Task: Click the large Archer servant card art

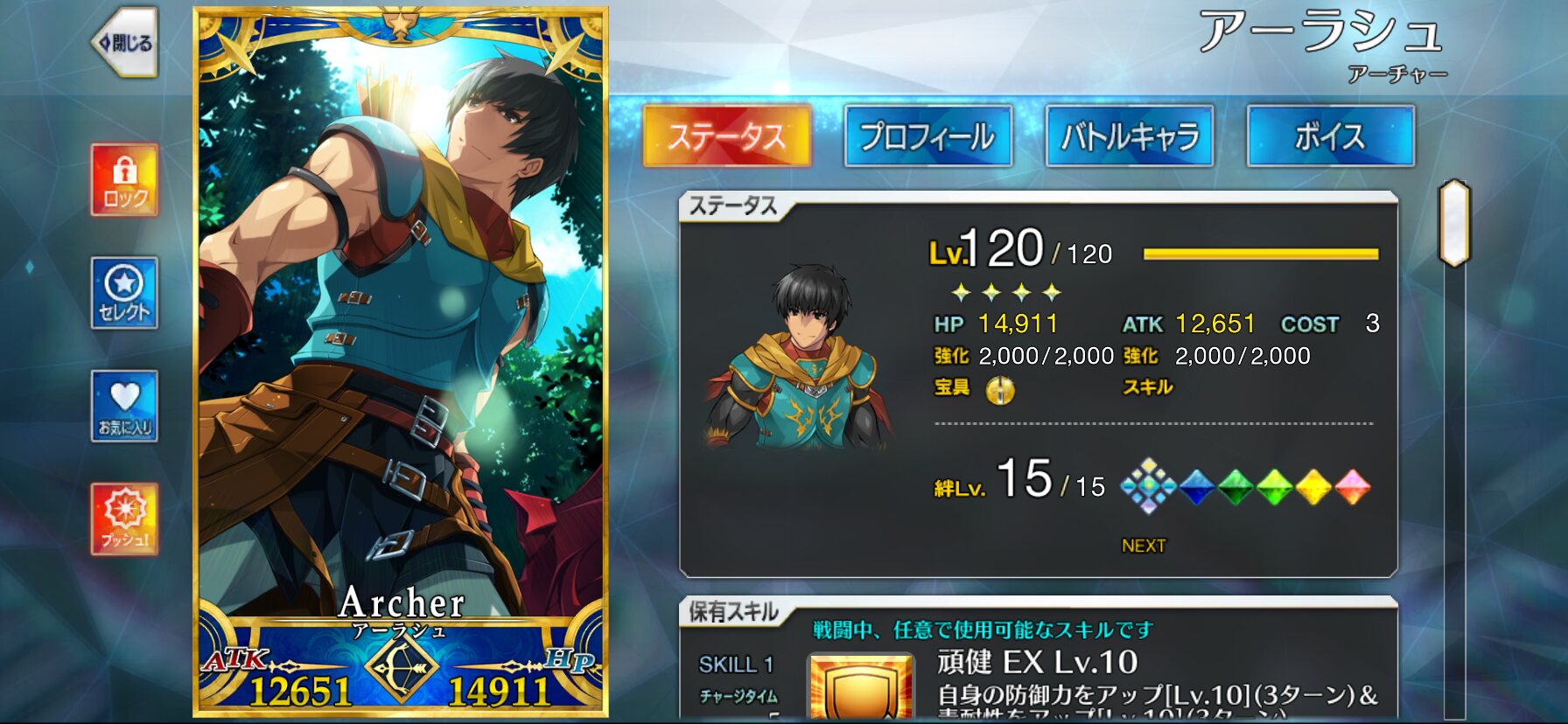Action: click(x=401, y=362)
